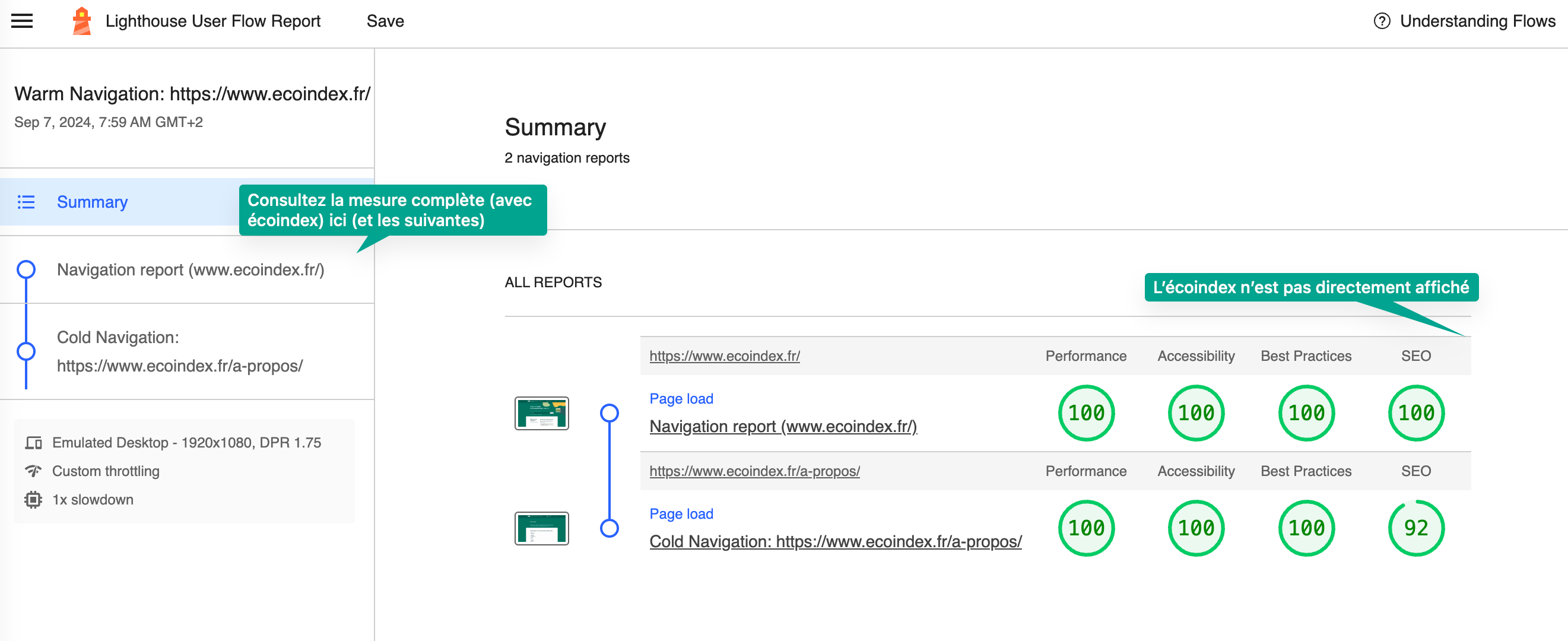This screenshot has height=641, width=1568.
Task: Open Performance score 100 for ecoindex.fr home
Action: tap(1086, 413)
